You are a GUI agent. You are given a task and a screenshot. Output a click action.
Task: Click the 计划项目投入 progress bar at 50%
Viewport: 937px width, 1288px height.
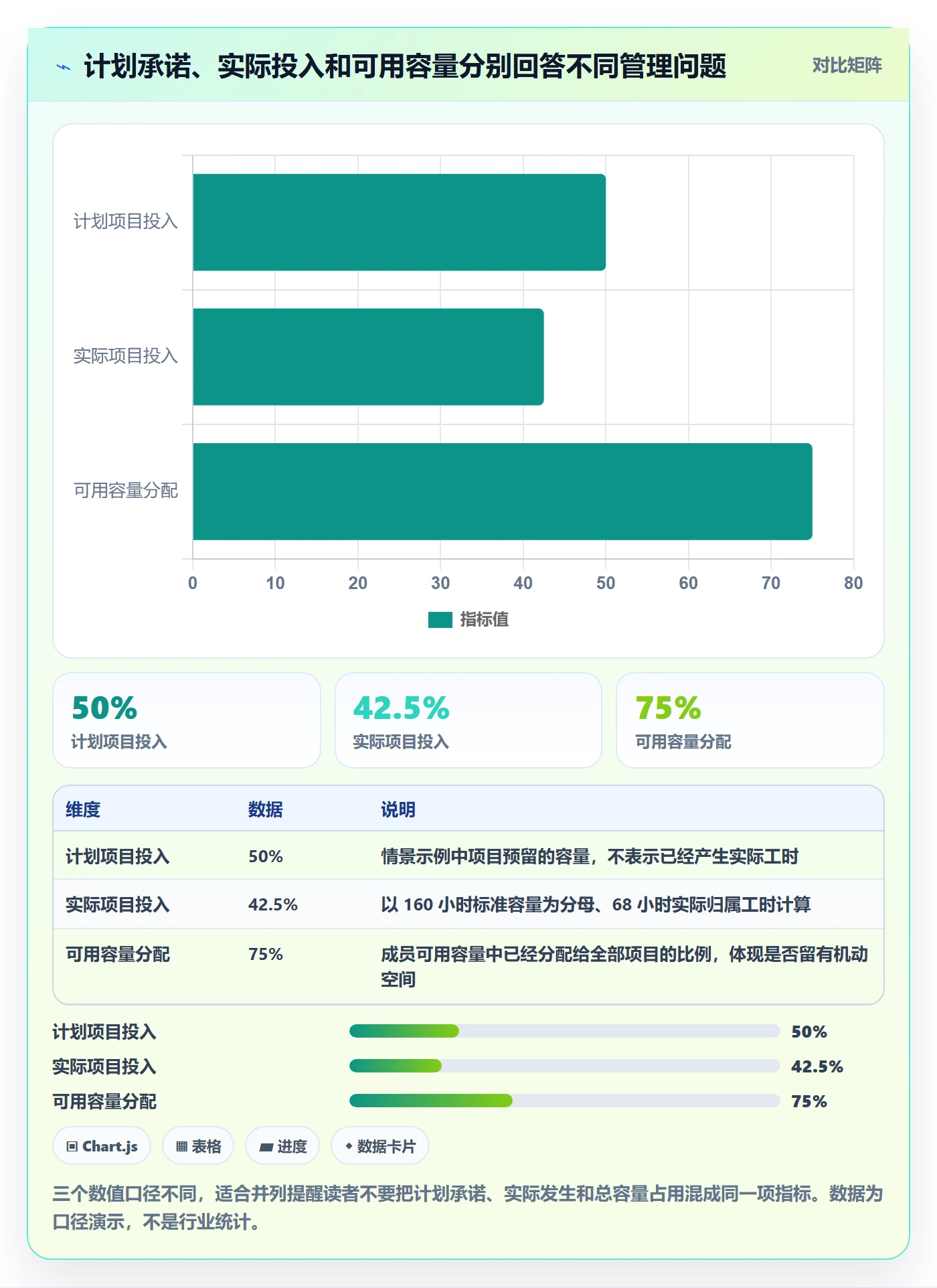pyautogui.click(x=565, y=1031)
